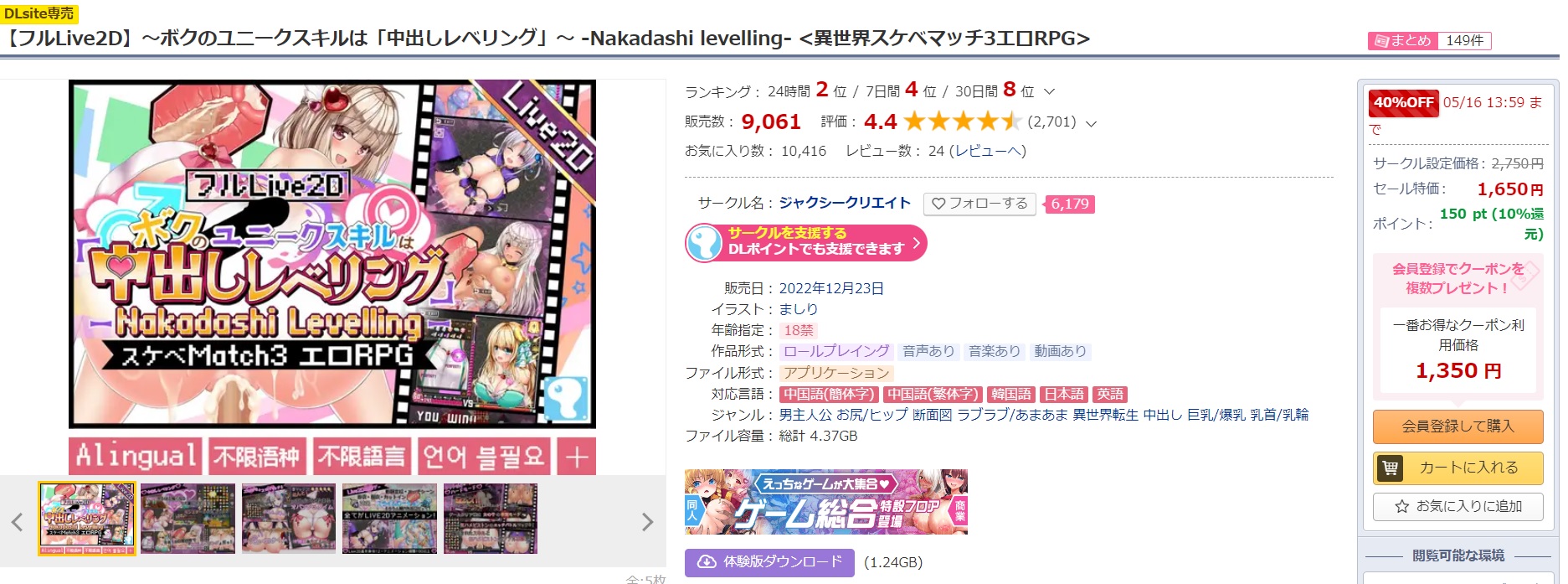Screen dimensions: 1568x584
Task: Expand the ranking details chevron
Action: pyautogui.click(x=1049, y=91)
